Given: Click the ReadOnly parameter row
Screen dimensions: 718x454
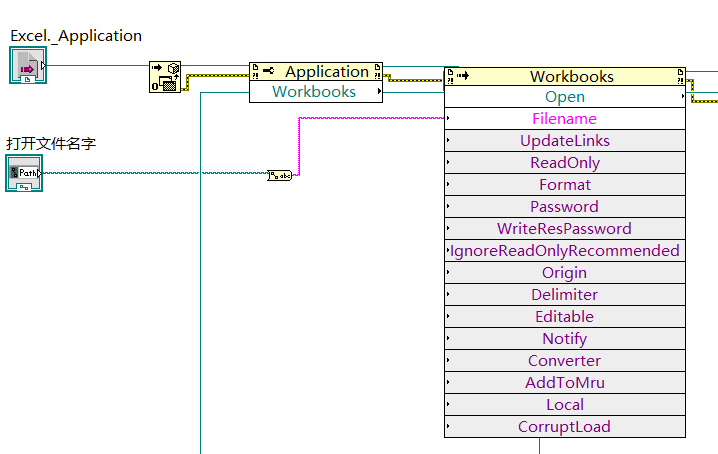Looking at the screenshot, I should [565, 163].
